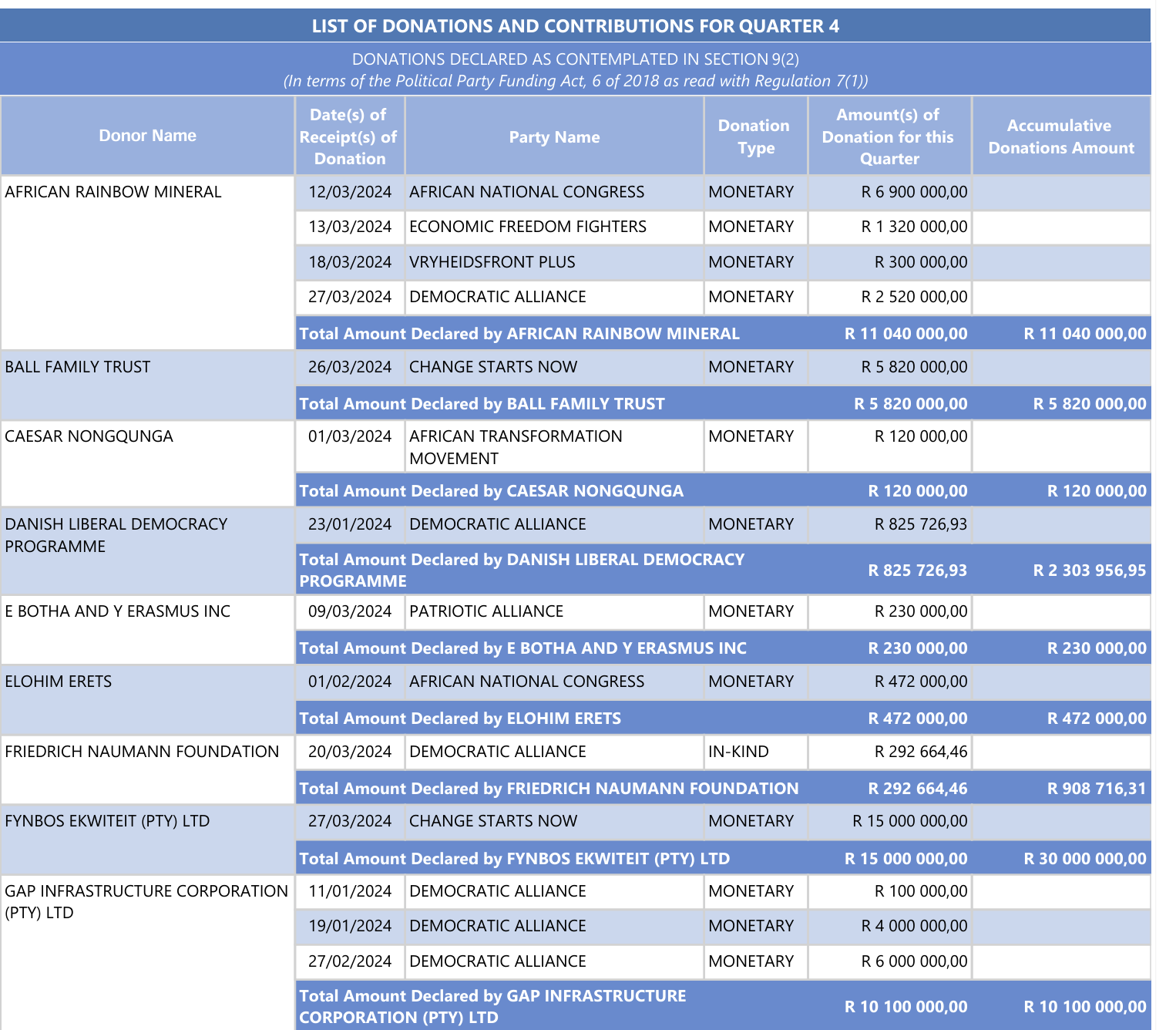The width and height of the screenshot is (1176, 1030).
Task: Click the date 01/02/2024
Action: pyautogui.click(x=350, y=682)
